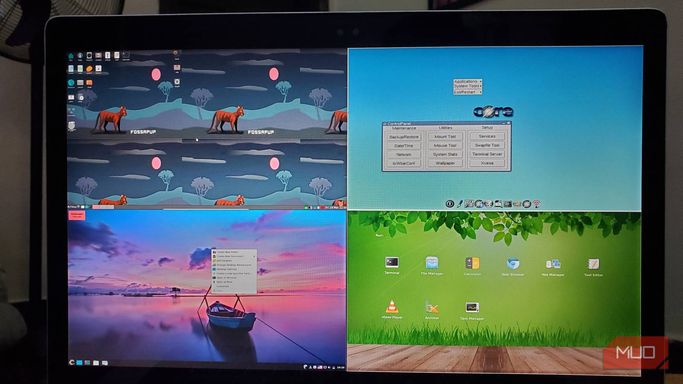Launch the VLC Video Player icon

pyautogui.click(x=392, y=307)
